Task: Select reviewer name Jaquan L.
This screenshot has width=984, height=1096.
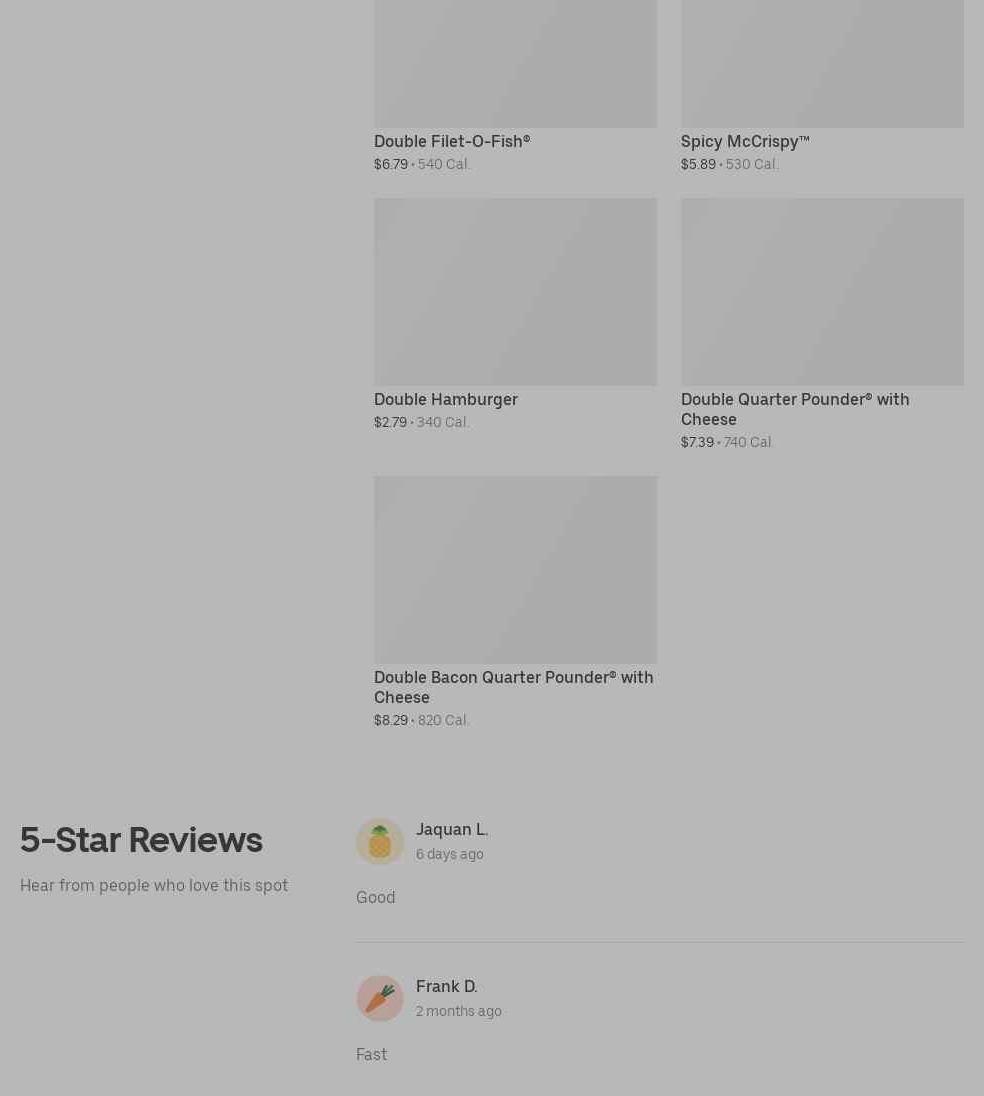Action: point(451,830)
